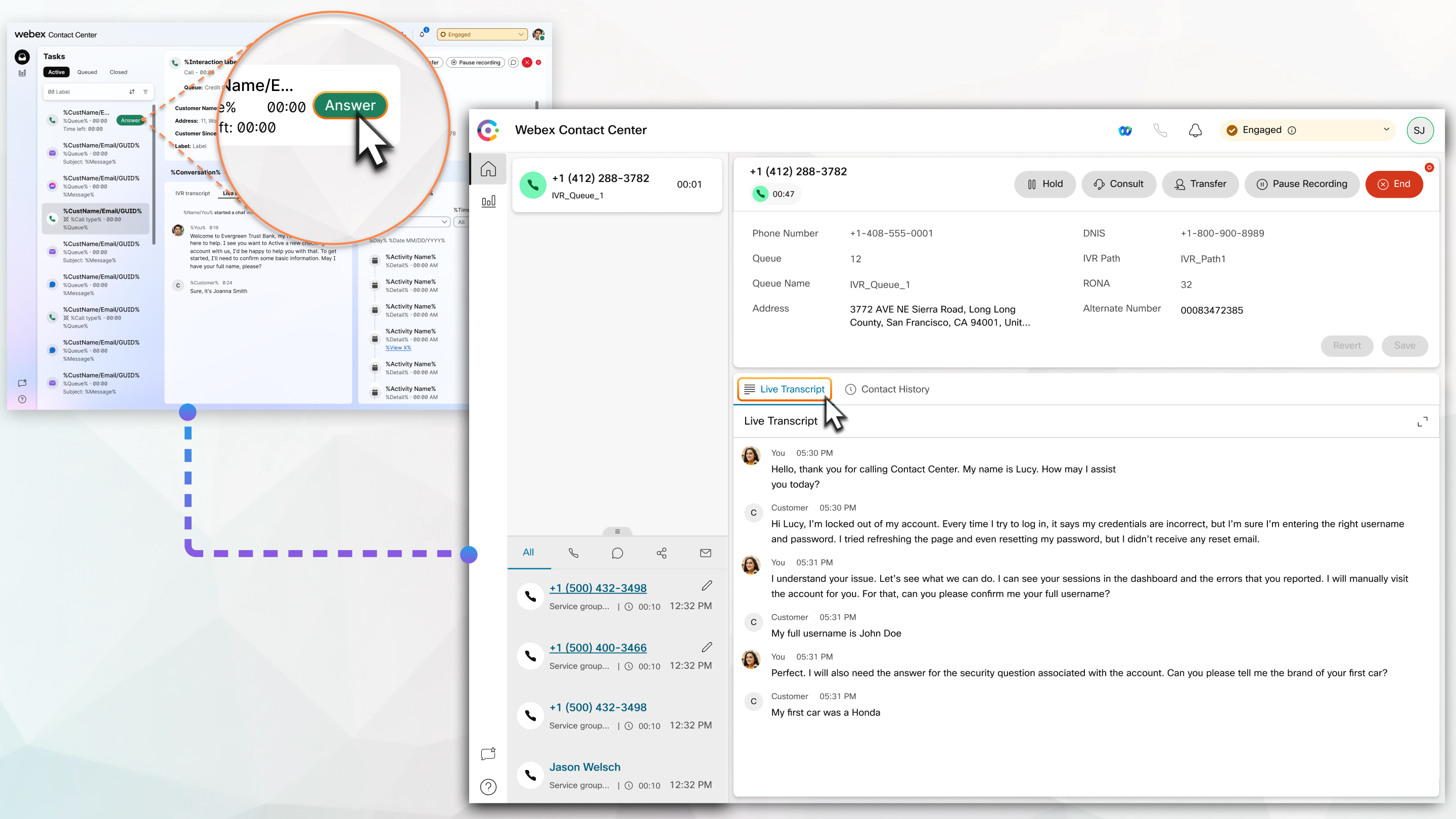Open the analytics bar-chart icon in front sidebar

coord(488,201)
